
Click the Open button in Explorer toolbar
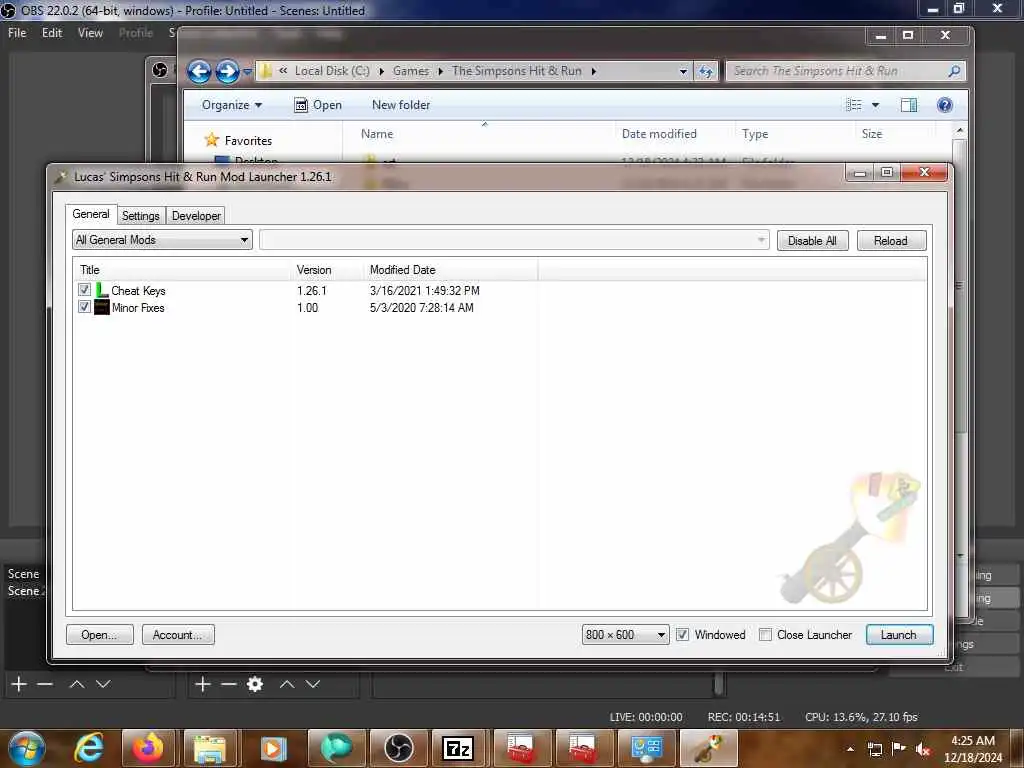click(x=318, y=105)
